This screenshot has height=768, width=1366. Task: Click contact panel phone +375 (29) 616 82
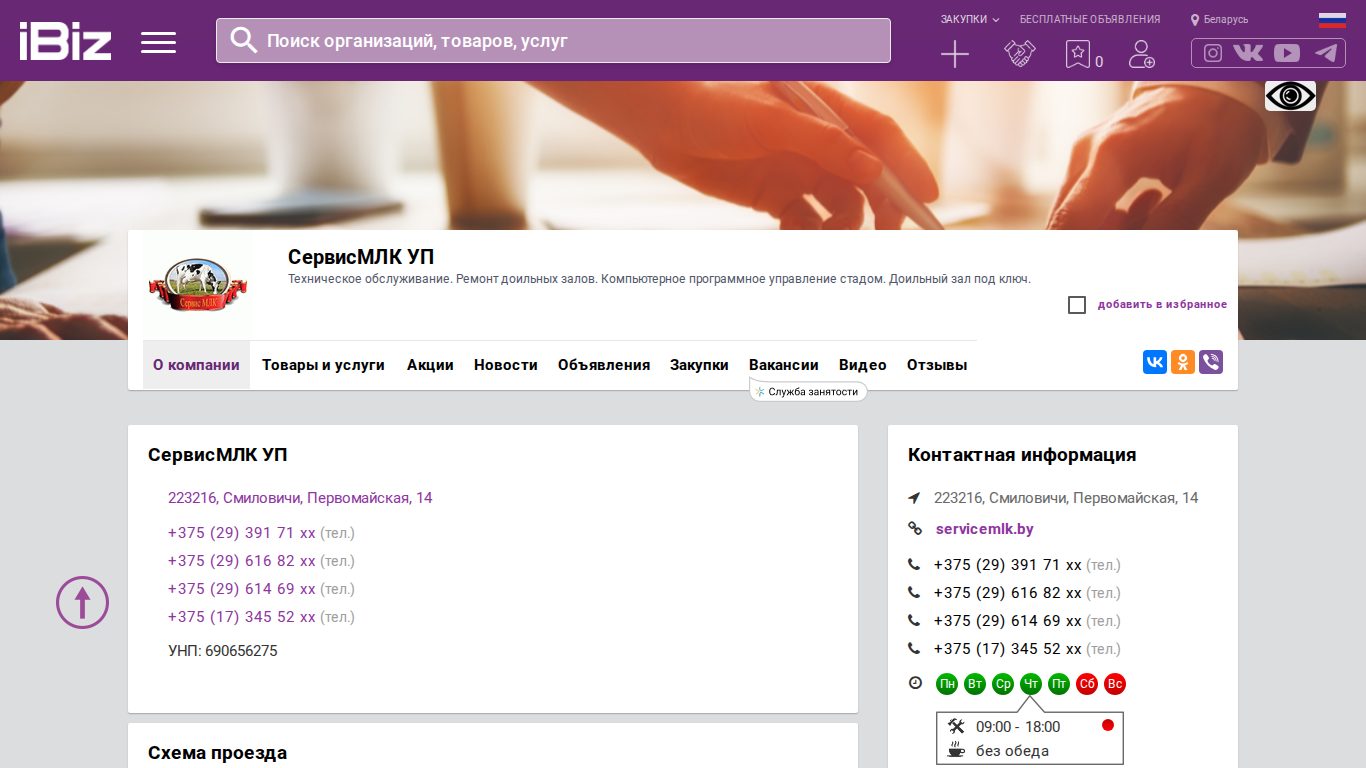[1008, 593]
